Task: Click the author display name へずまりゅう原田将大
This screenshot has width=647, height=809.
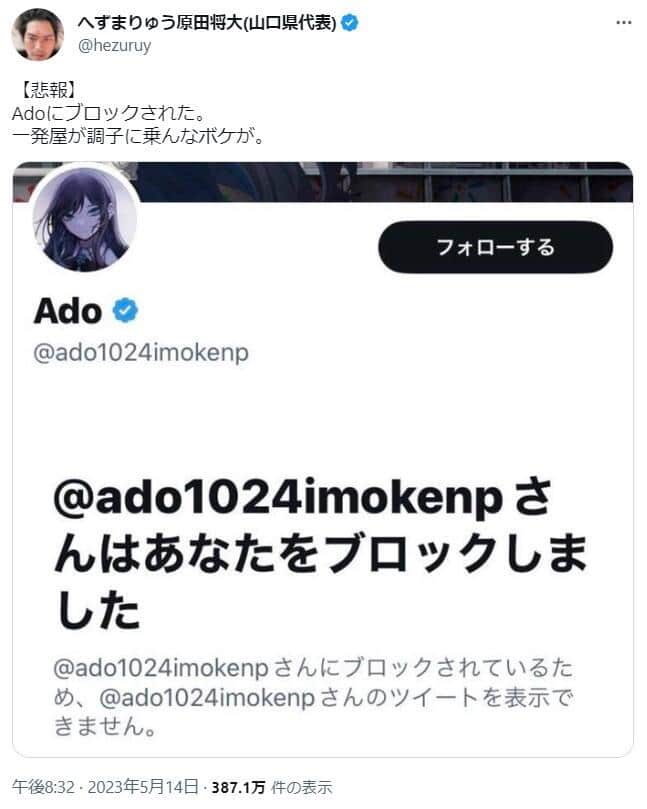Action: 207,23
